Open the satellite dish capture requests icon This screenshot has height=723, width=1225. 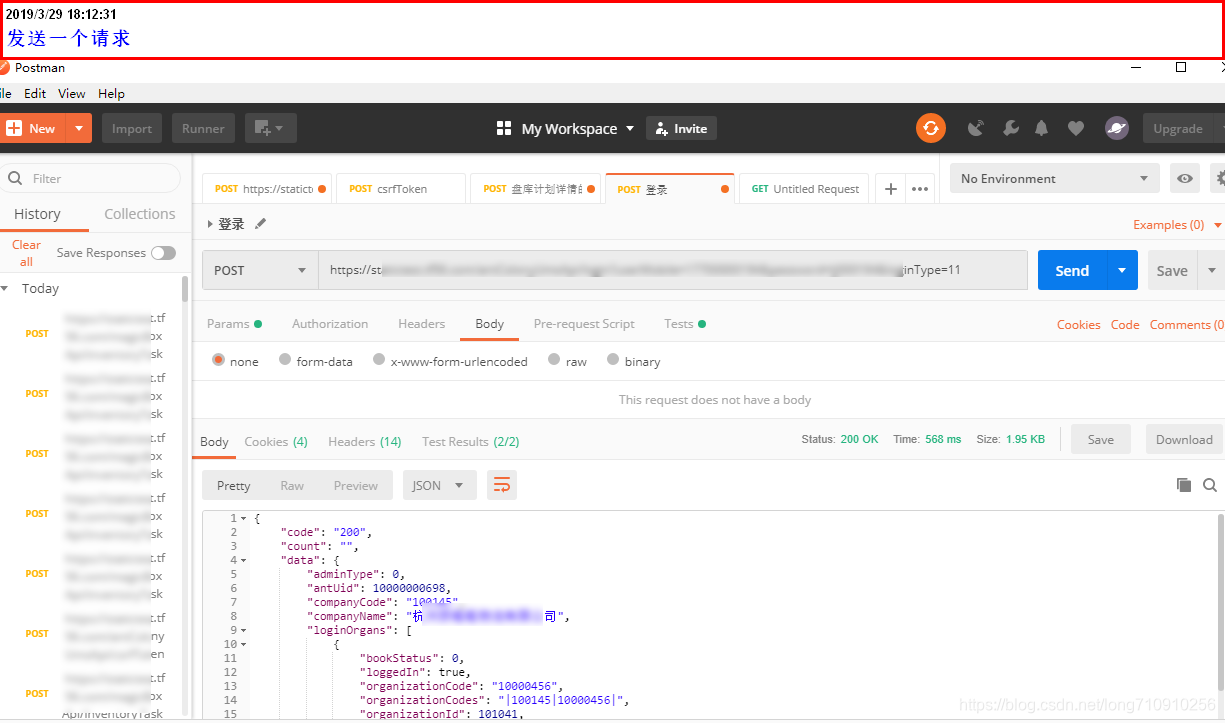[976, 128]
